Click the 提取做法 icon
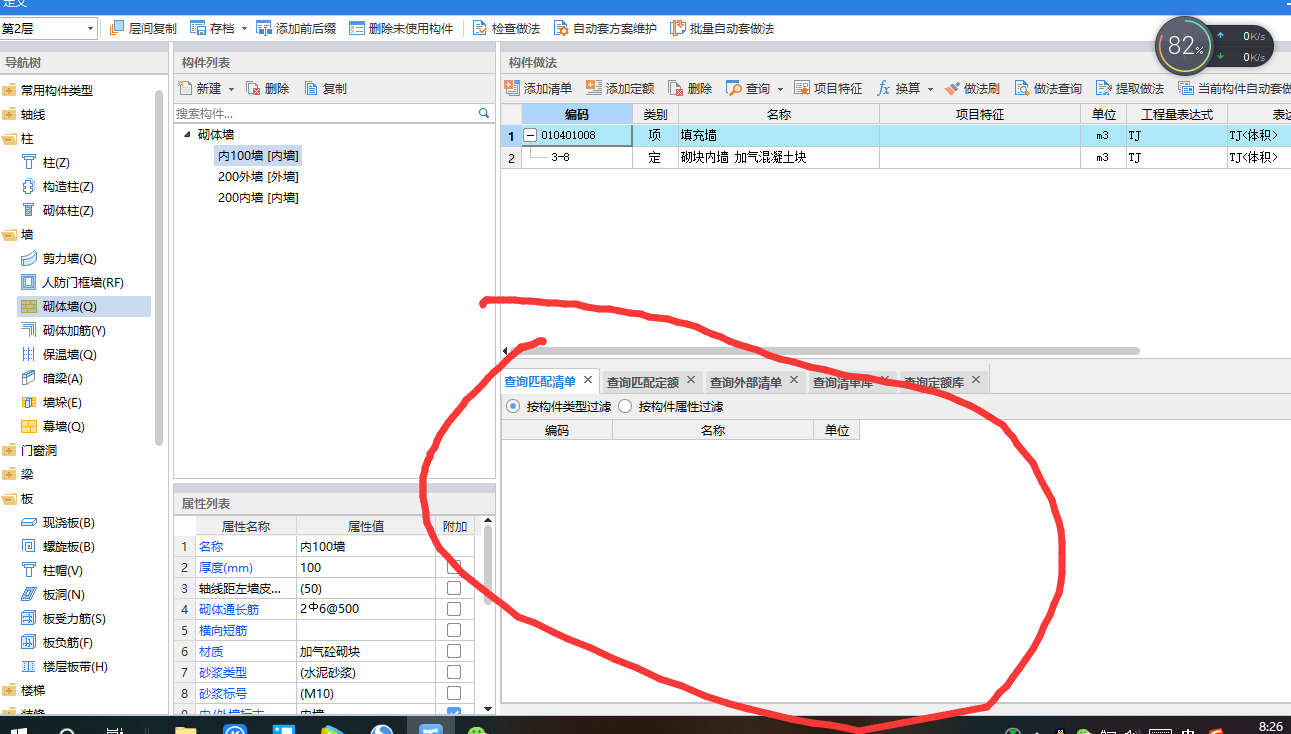The height and width of the screenshot is (734, 1291). coord(1104,88)
